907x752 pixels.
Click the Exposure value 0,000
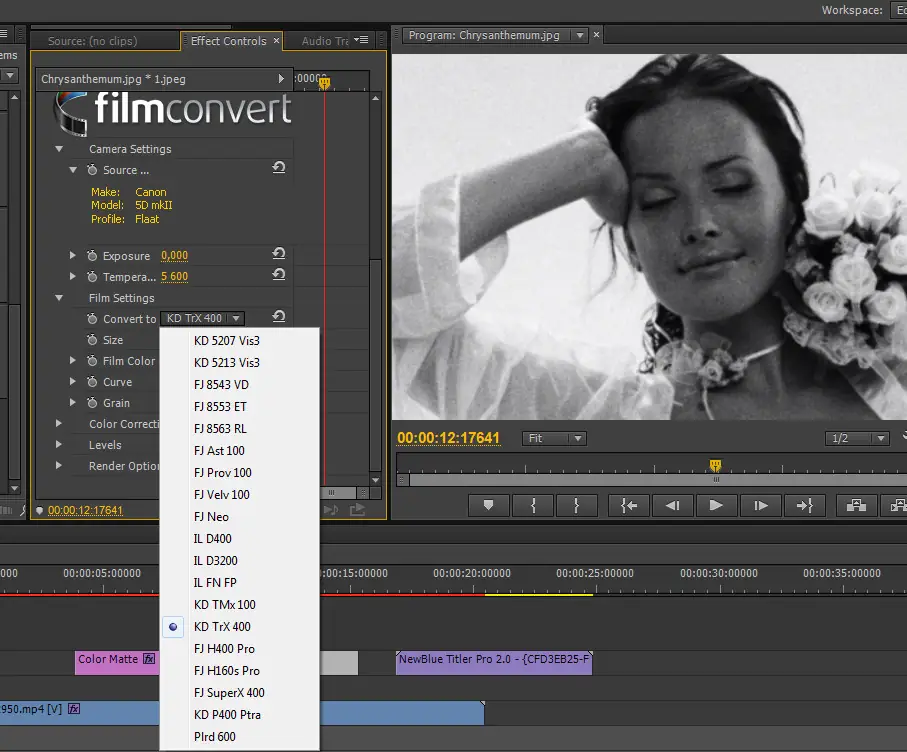(174, 256)
